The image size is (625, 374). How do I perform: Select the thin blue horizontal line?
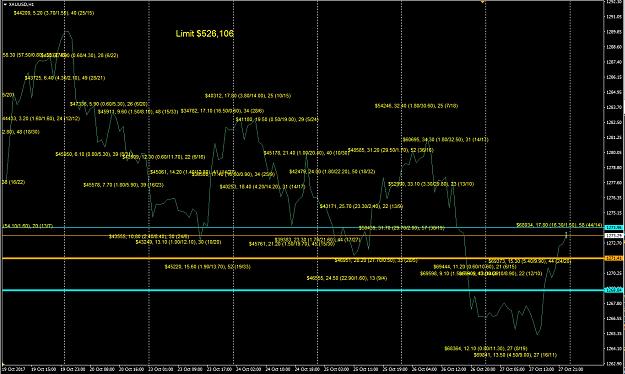point(303,227)
